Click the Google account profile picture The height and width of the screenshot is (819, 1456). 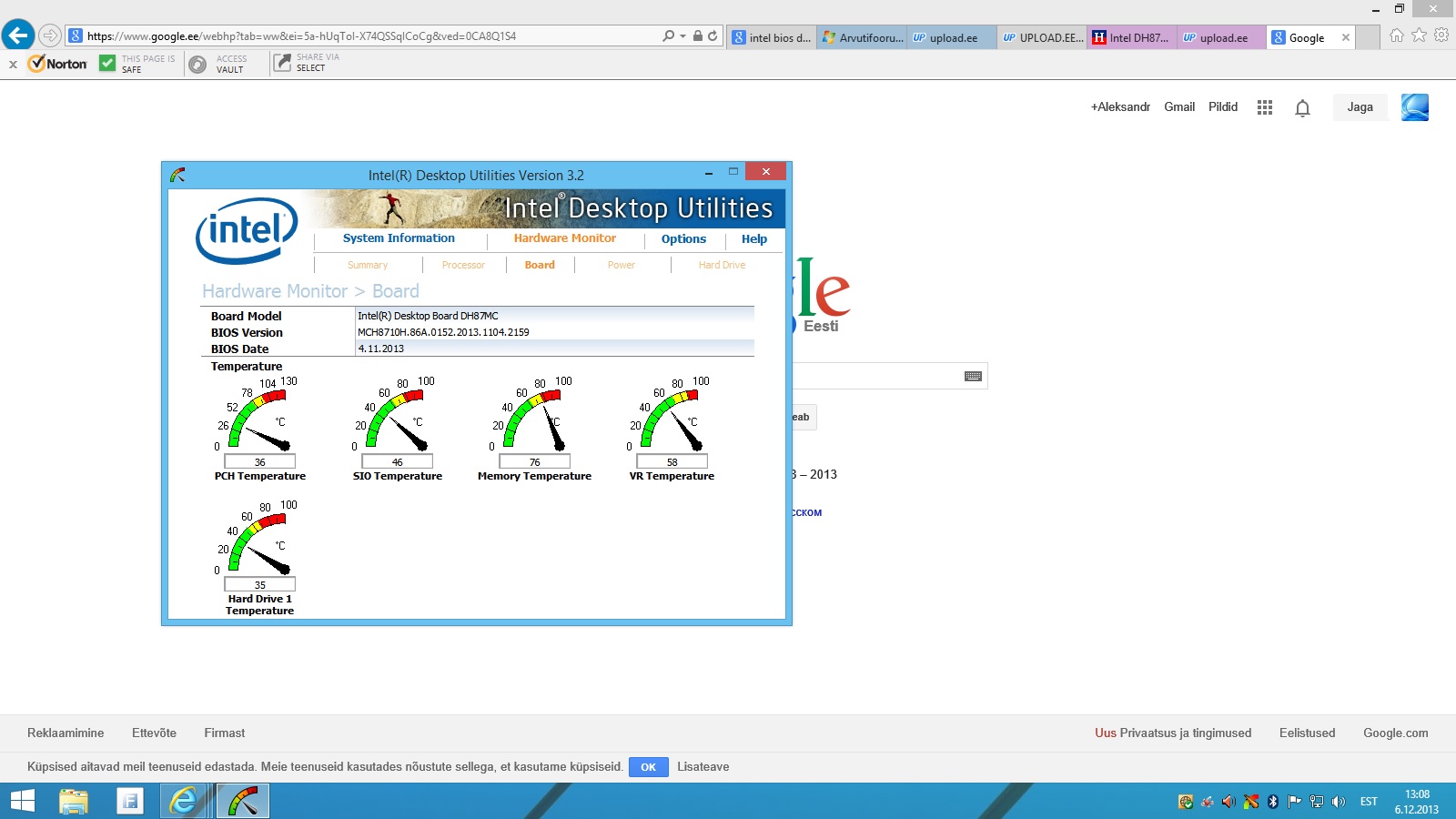[1415, 107]
